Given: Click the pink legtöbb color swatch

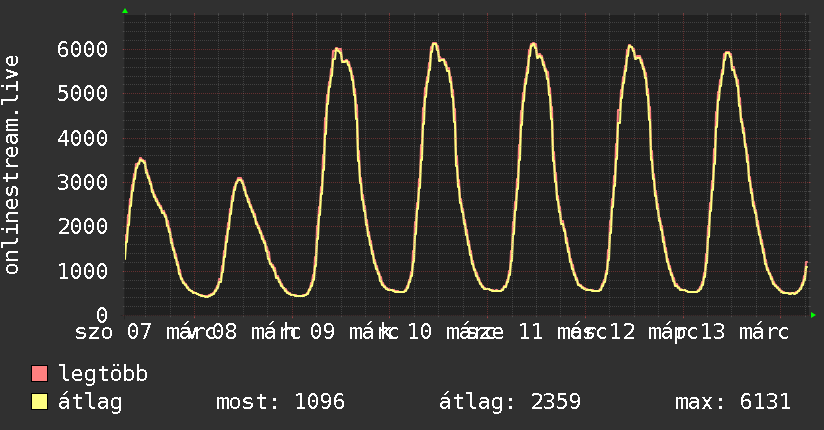Looking at the screenshot, I should [x=39, y=373].
